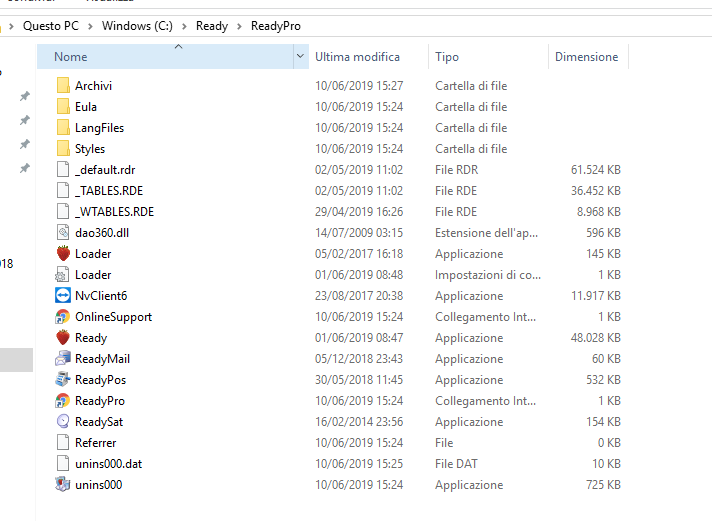Image resolution: width=712 pixels, height=521 pixels.
Task: Click the File DAT type cell
Action: pyautogui.click(x=456, y=464)
